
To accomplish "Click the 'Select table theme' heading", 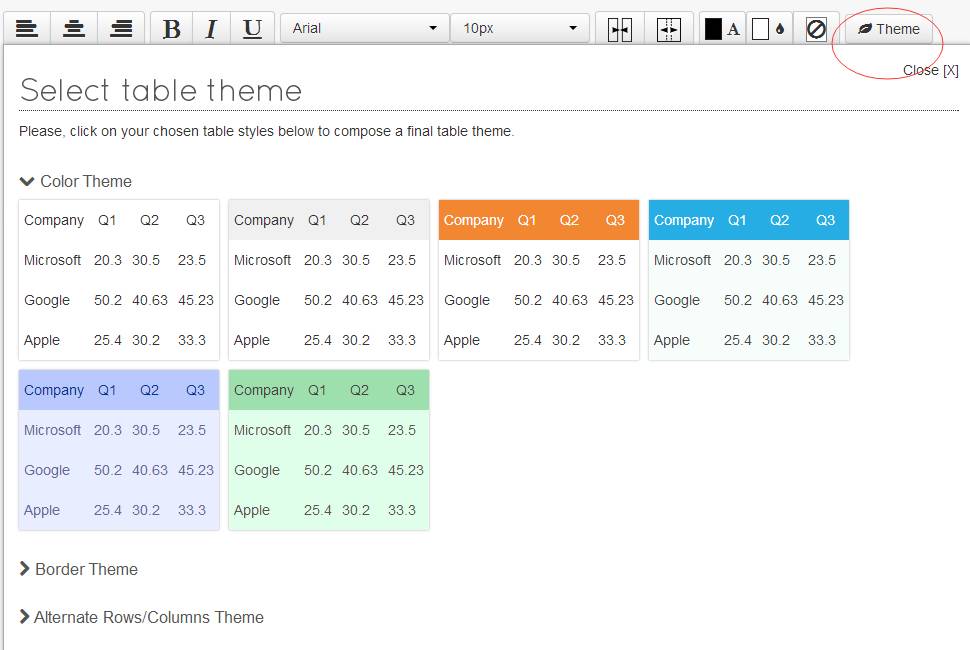I will click(161, 90).
